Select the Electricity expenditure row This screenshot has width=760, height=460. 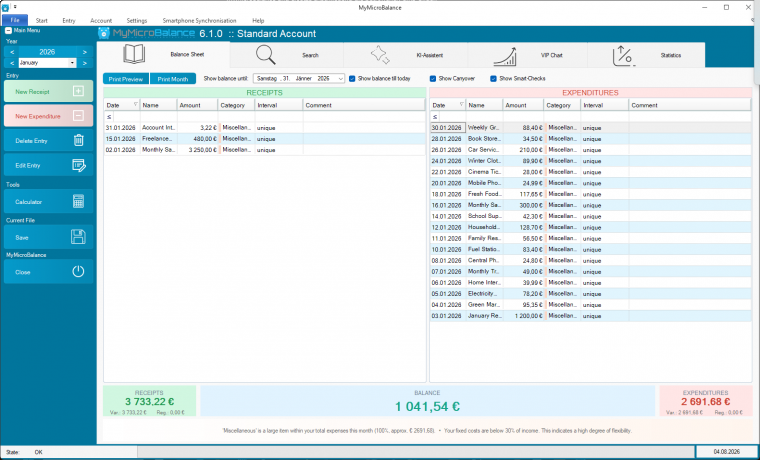(x=590, y=294)
